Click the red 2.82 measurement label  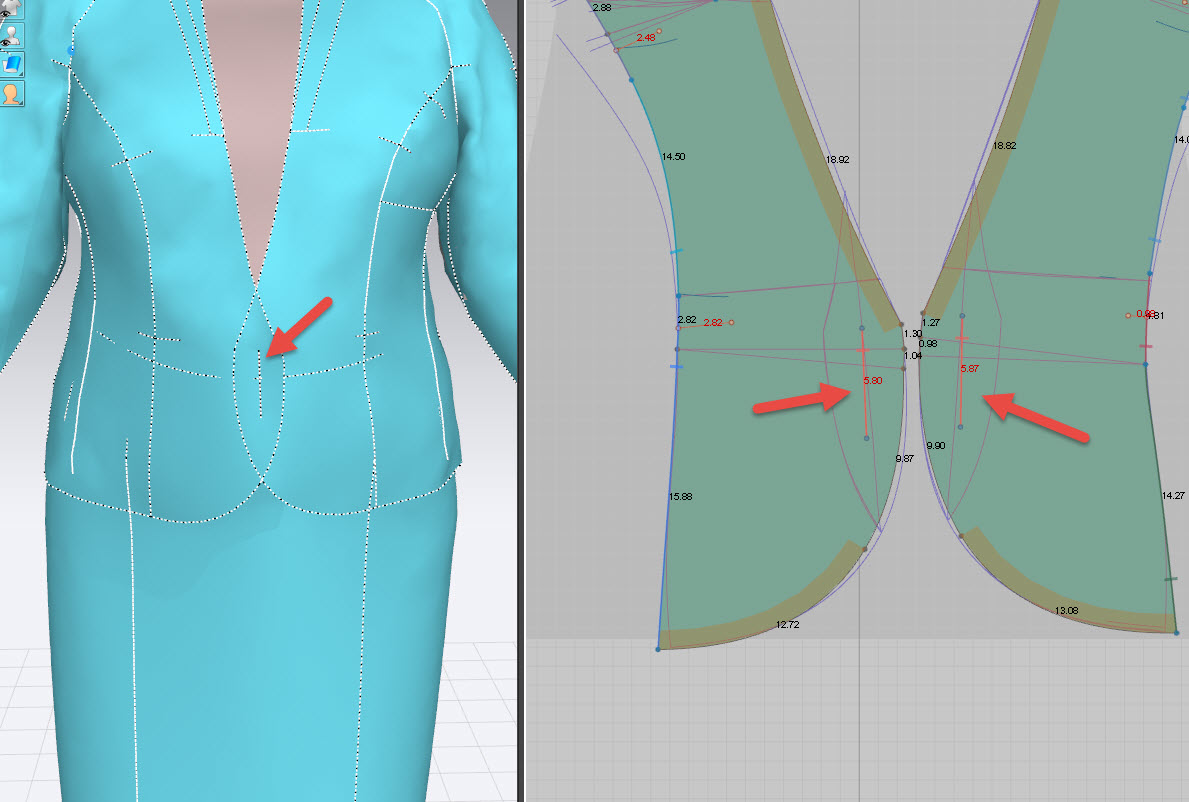(x=713, y=322)
